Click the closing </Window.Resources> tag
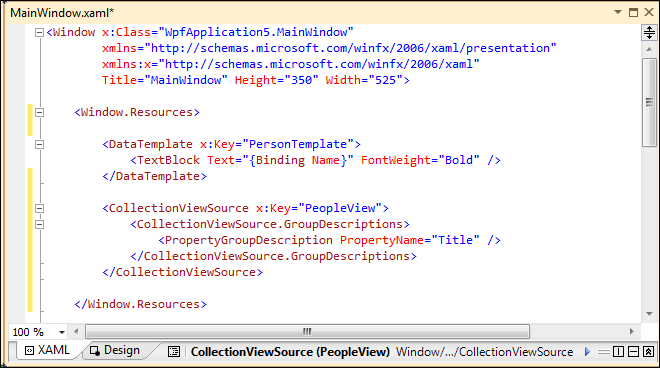 (x=141, y=304)
